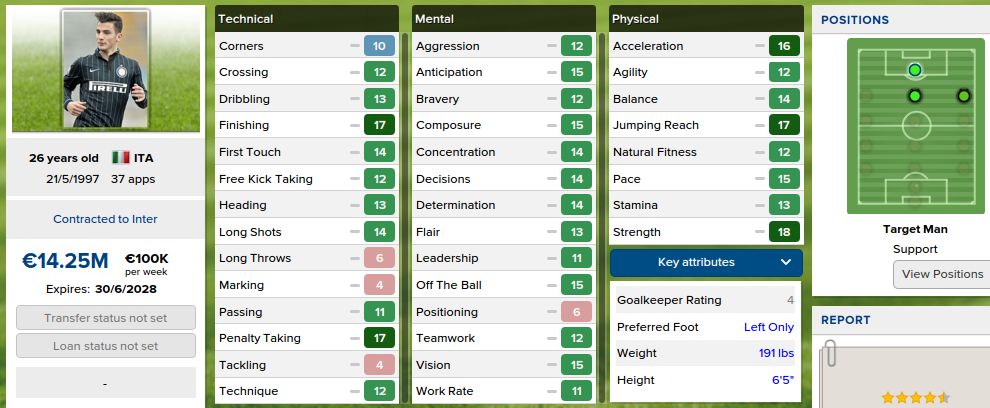Expand the Key attributes dropdown
Viewport: 990px width, 408px height.
(x=706, y=263)
